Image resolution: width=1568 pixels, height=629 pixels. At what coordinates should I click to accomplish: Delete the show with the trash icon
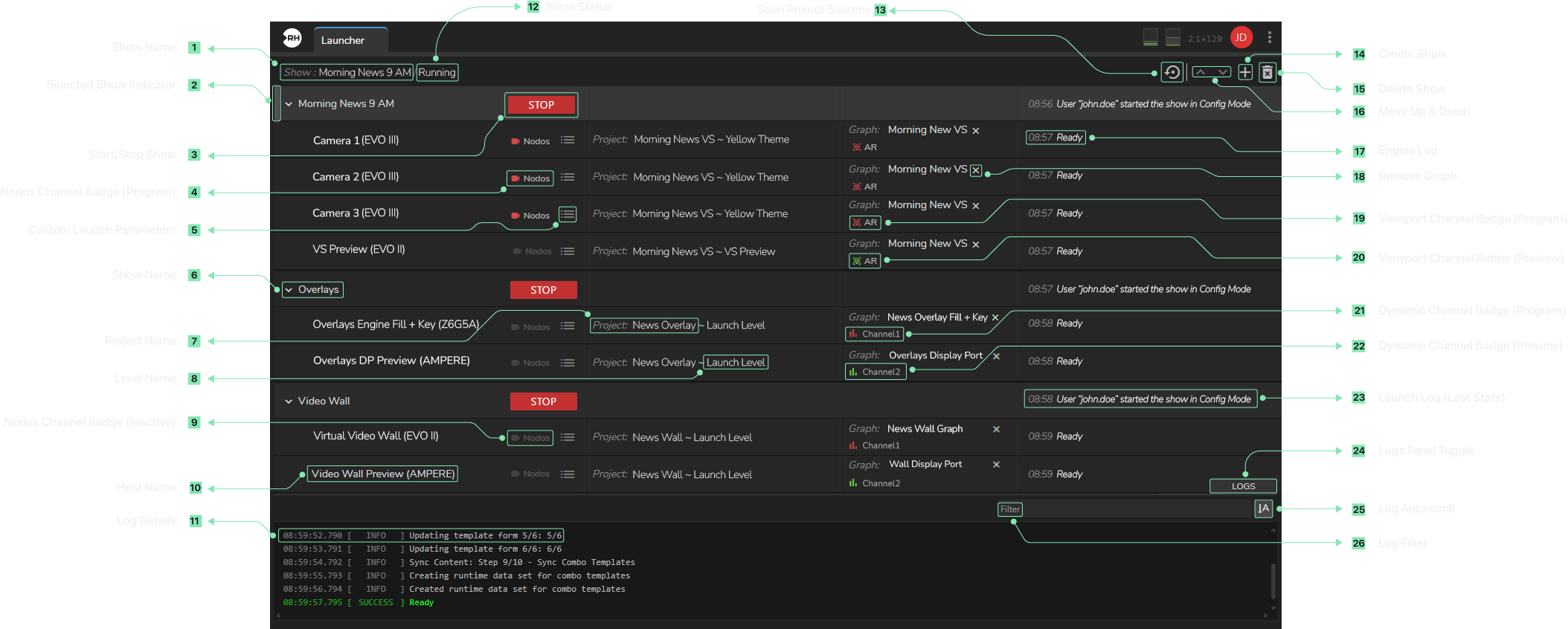pos(1267,72)
